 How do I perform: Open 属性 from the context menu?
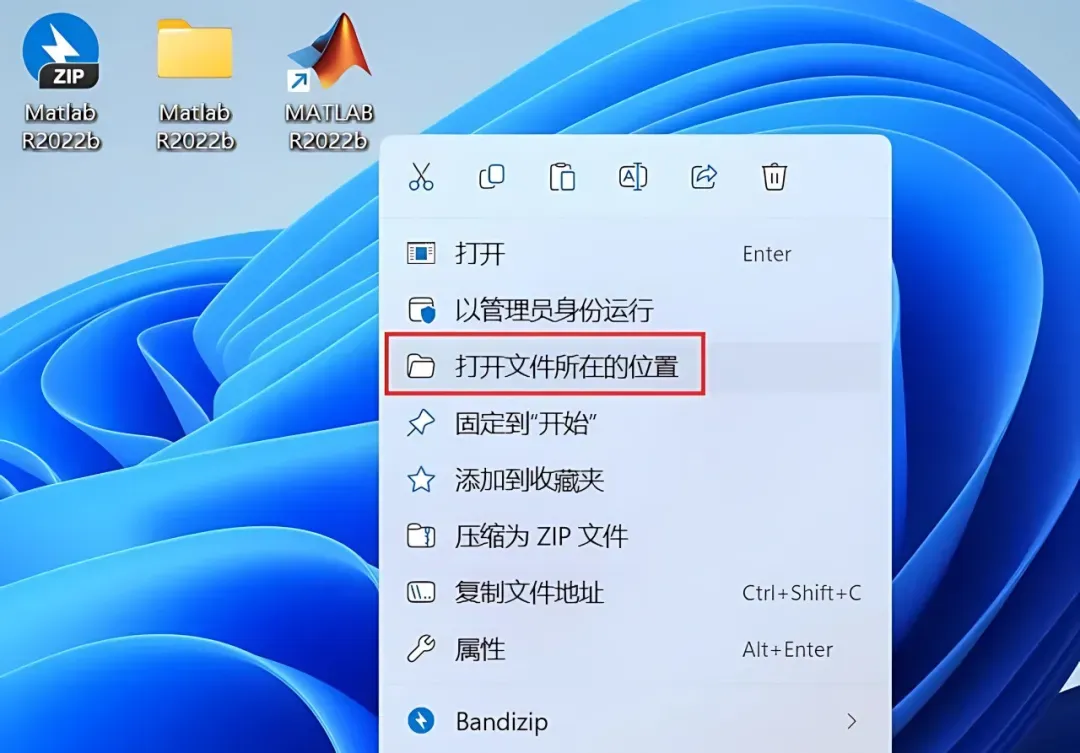pyautogui.click(x=635, y=649)
